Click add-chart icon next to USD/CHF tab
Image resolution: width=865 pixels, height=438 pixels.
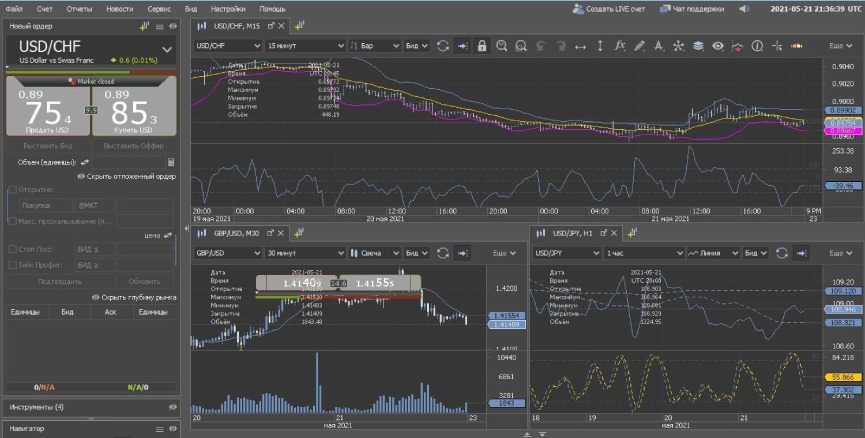pos(300,26)
